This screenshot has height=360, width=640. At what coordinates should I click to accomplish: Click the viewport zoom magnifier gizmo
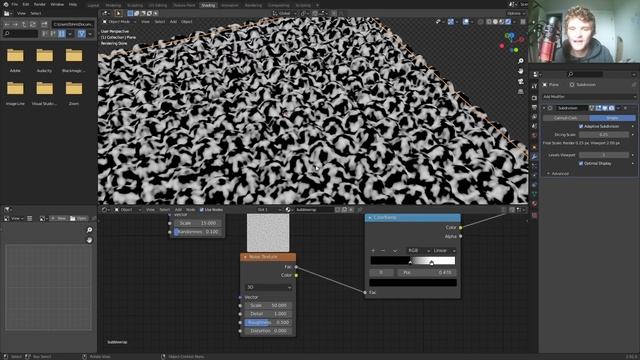pyautogui.click(x=520, y=61)
